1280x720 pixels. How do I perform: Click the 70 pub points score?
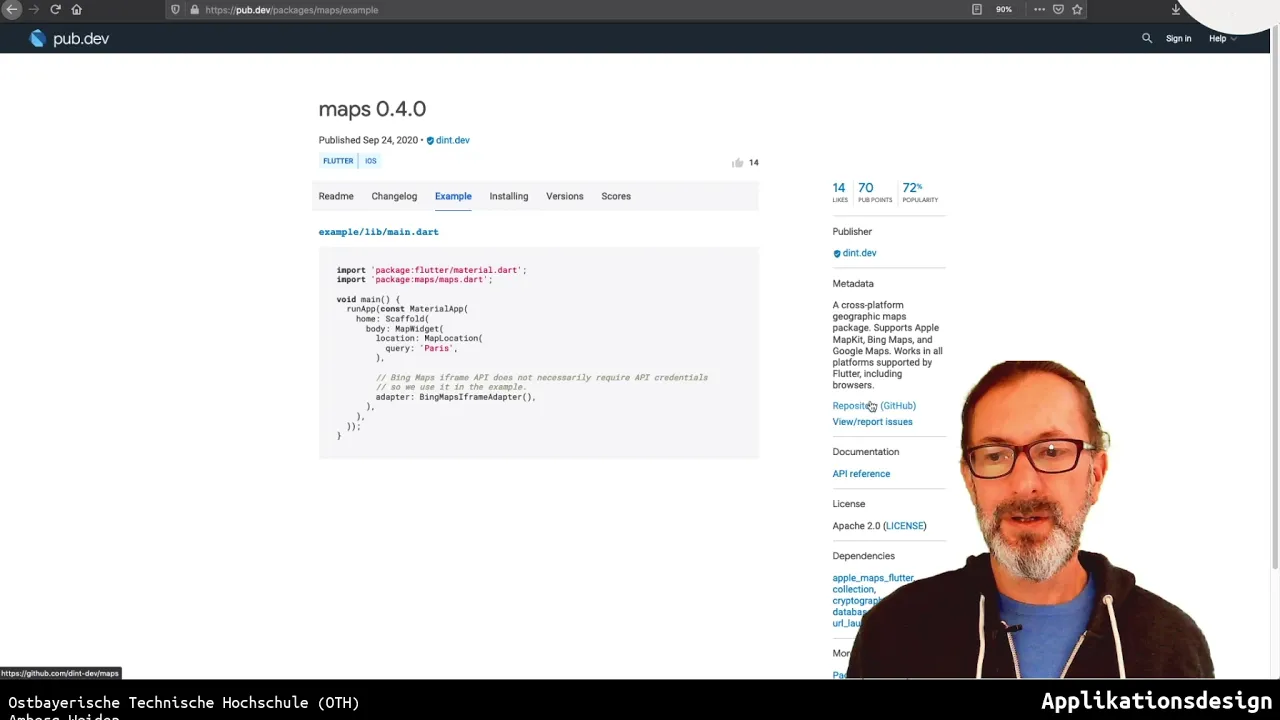pyautogui.click(x=874, y=191)
